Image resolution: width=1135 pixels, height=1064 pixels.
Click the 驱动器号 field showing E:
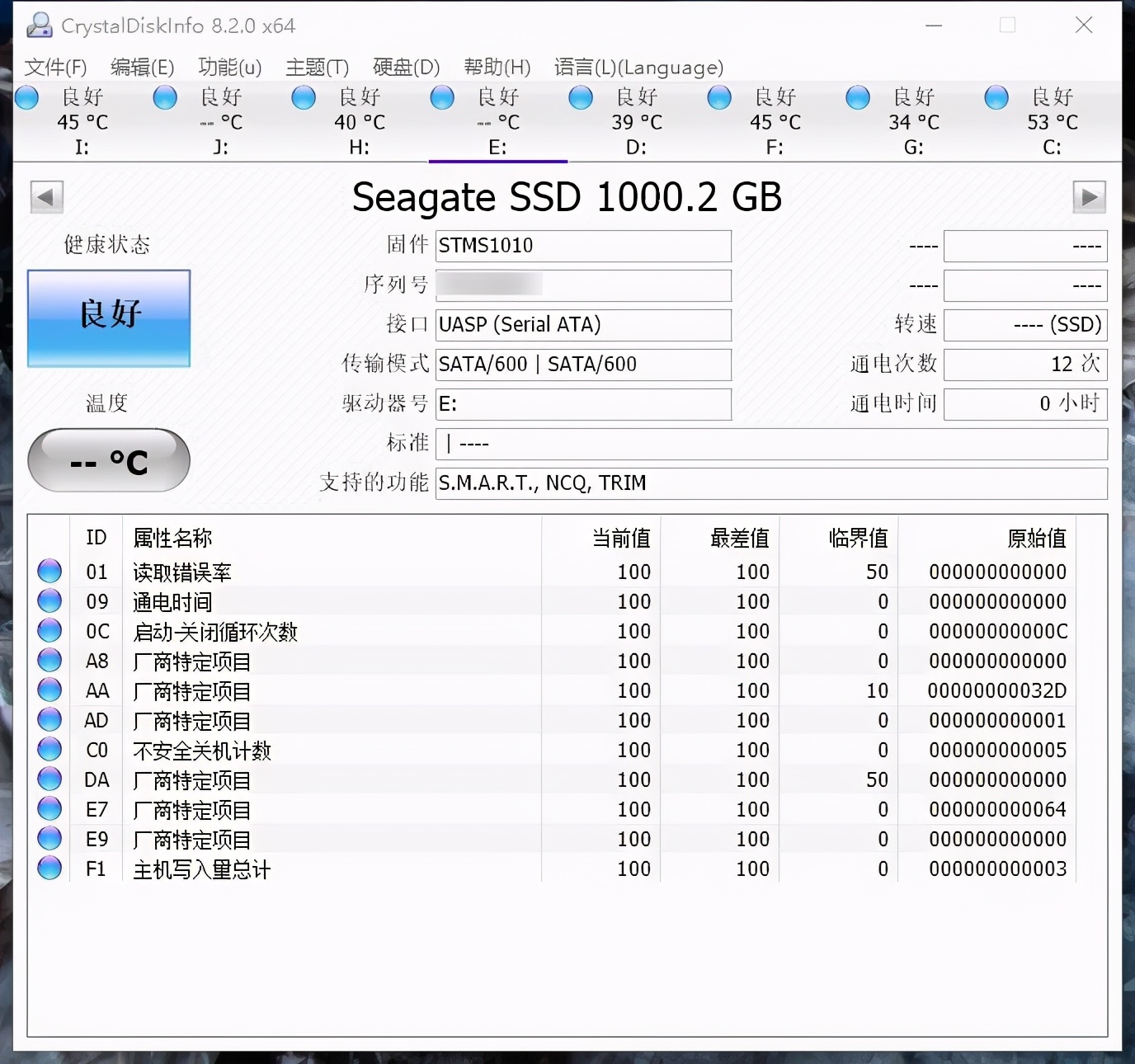pyautogui.click(x=583, y=404)
